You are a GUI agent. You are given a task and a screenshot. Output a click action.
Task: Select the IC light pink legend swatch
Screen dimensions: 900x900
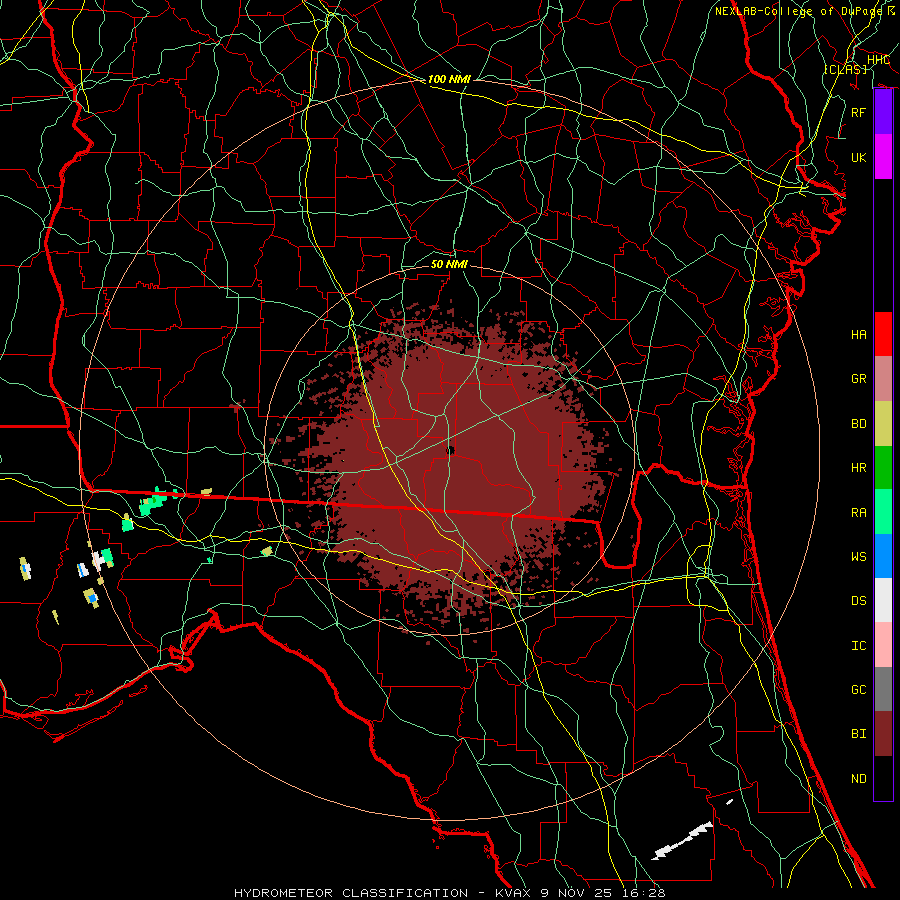[x=883, y=645]
